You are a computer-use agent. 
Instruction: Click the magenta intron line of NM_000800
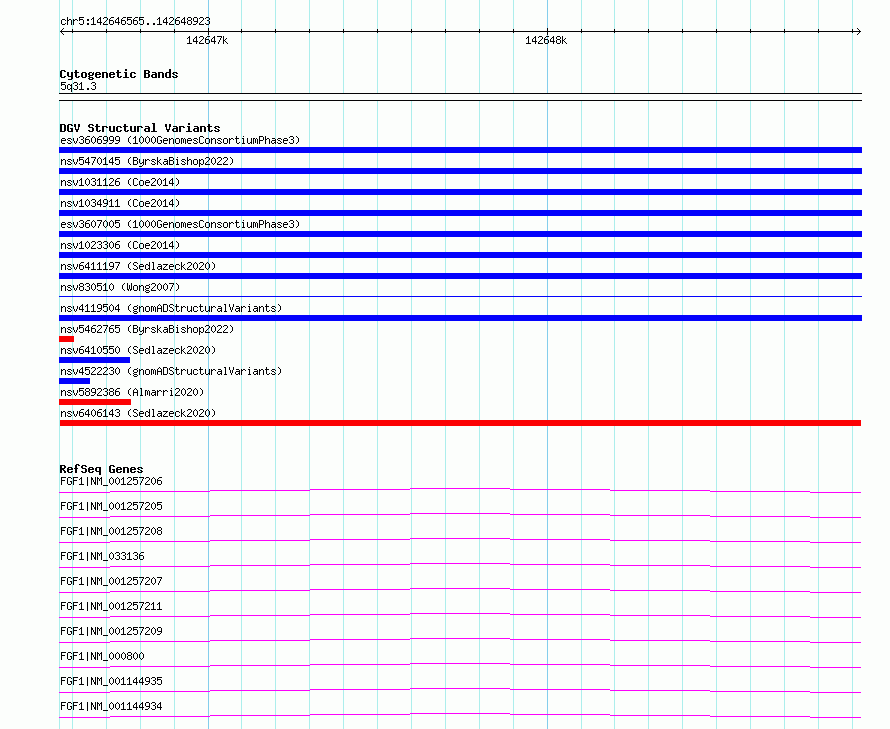coord(460,664)
